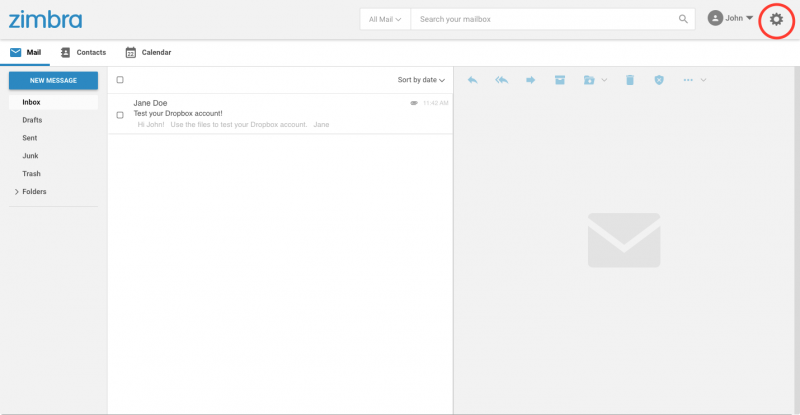Image resolution: width=800 pixels, height=415 pixels.
Task: Switch to the Calendar tab
Action: point(148,52)
